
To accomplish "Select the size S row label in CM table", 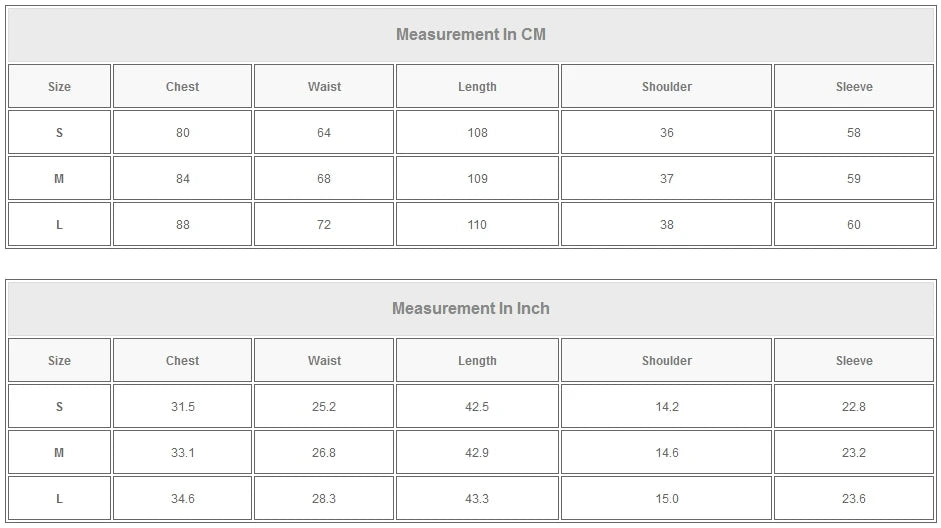I will [59, 133].
